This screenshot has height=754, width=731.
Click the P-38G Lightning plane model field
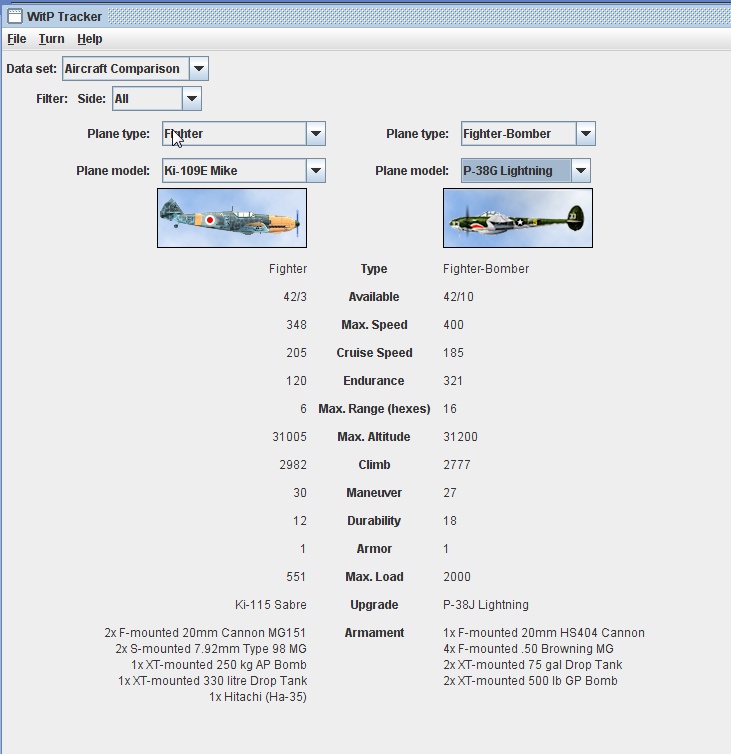tap(517, 171)
